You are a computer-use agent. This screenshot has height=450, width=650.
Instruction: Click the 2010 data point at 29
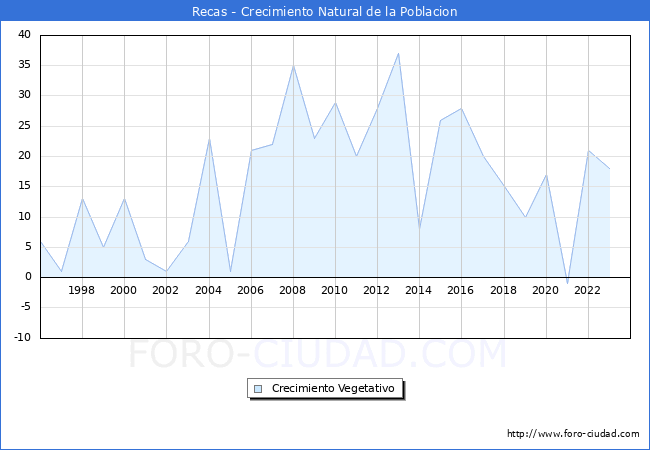pyautogui.click(x=335, y=102)
